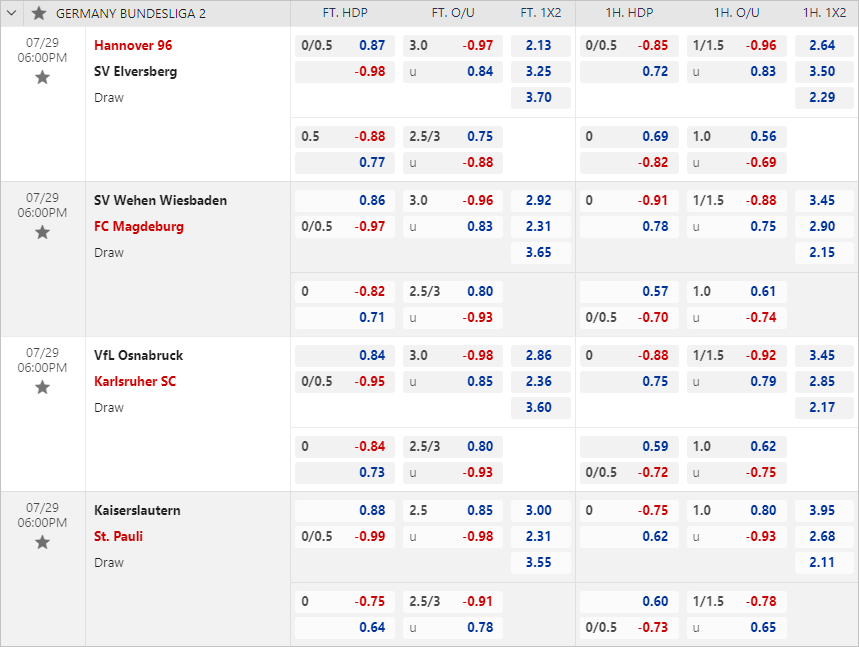This screenshot has height=647, width=859.
Task: Bet 1H draw at 2.11
Action: [824, 563]
